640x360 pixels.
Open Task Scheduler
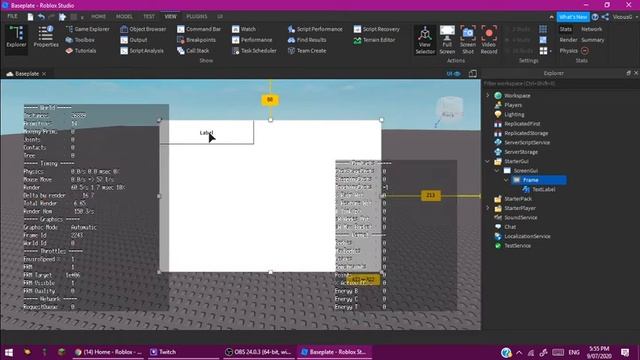(254, 51)
